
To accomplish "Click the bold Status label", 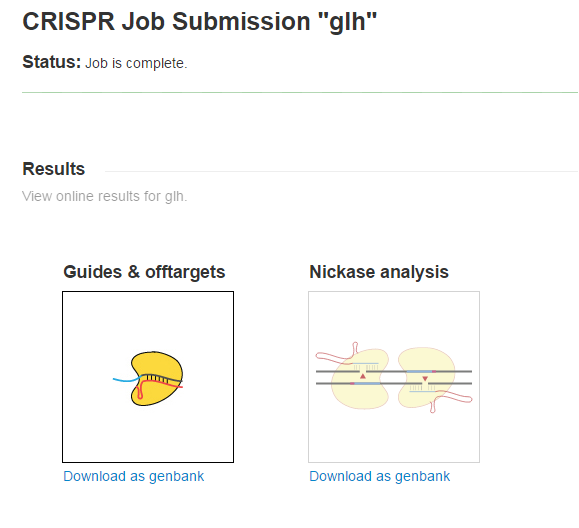I will (51, 62).
